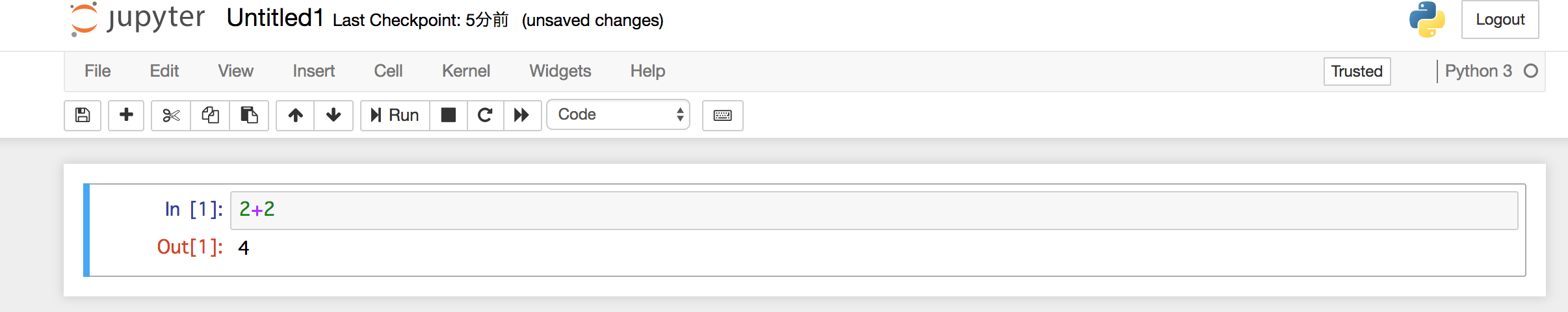
Task: Click into the 2+2 code cell input
Action: tap(874, 210)
